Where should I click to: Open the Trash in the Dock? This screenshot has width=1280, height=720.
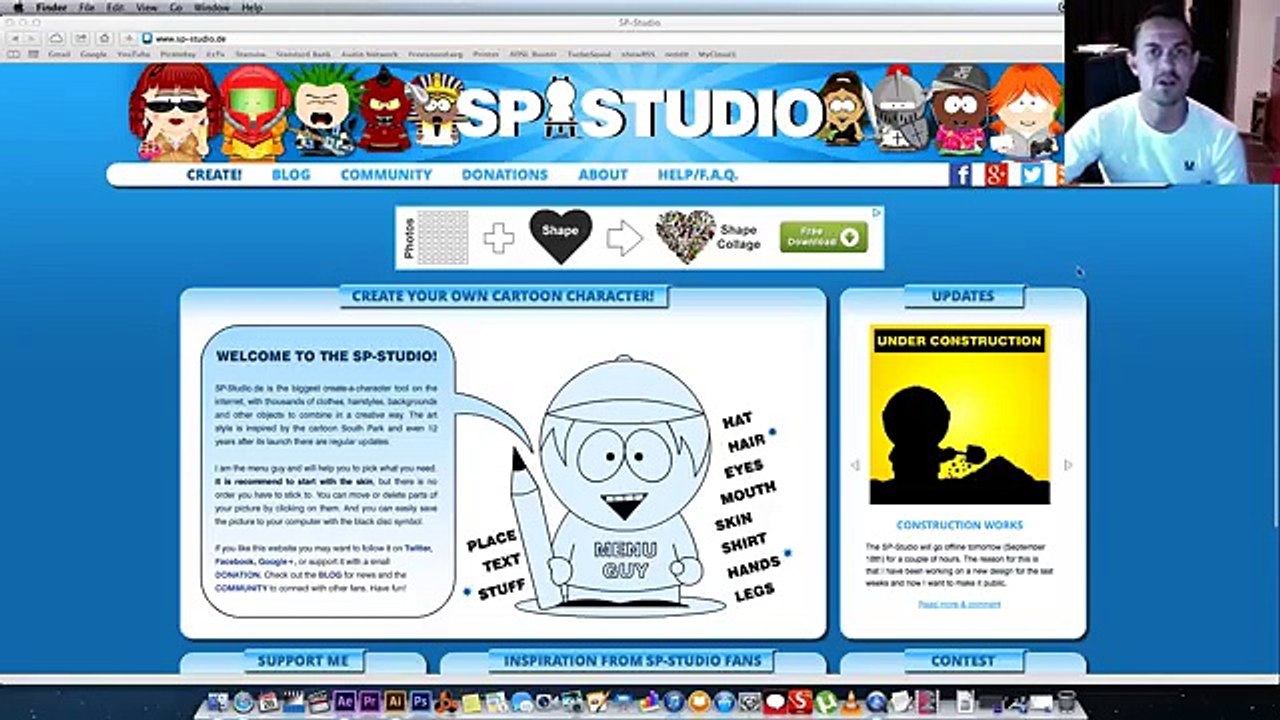click(x=1066, y=702)
